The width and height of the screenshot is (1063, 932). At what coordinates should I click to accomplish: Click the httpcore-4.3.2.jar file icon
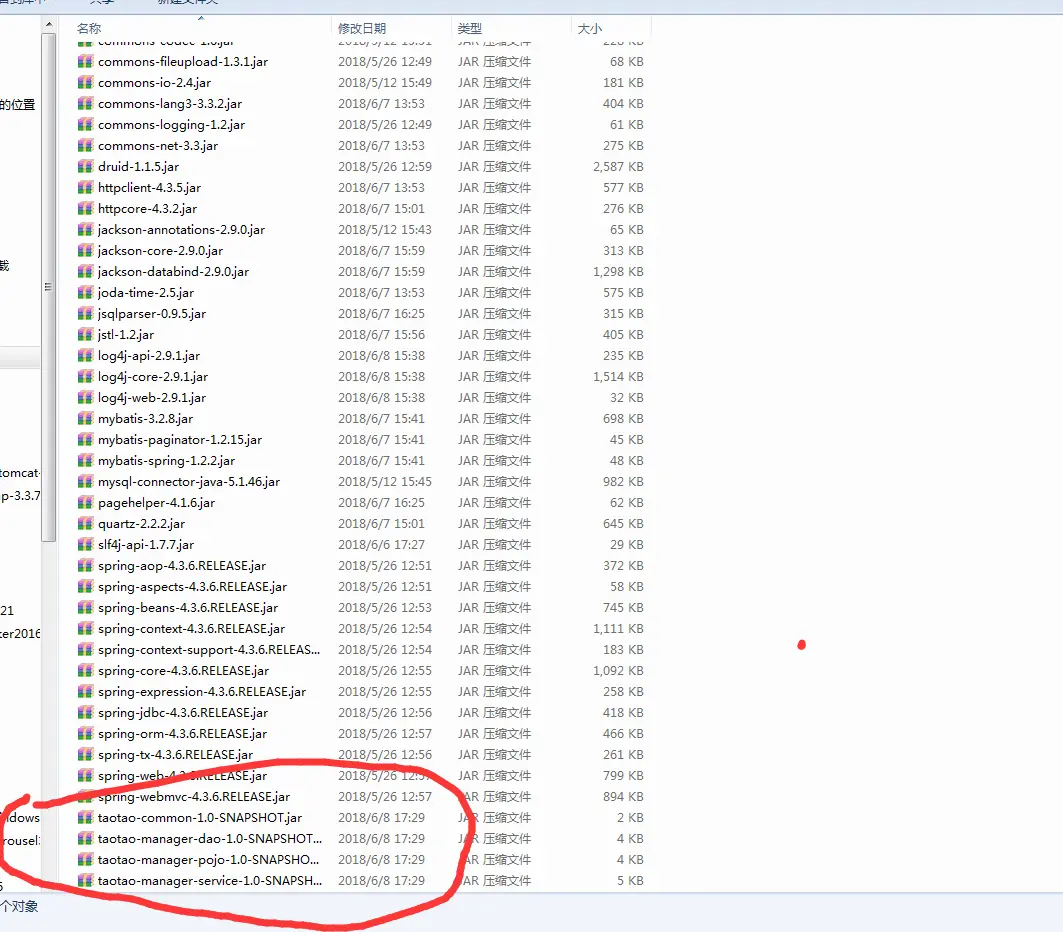point(85,209)
